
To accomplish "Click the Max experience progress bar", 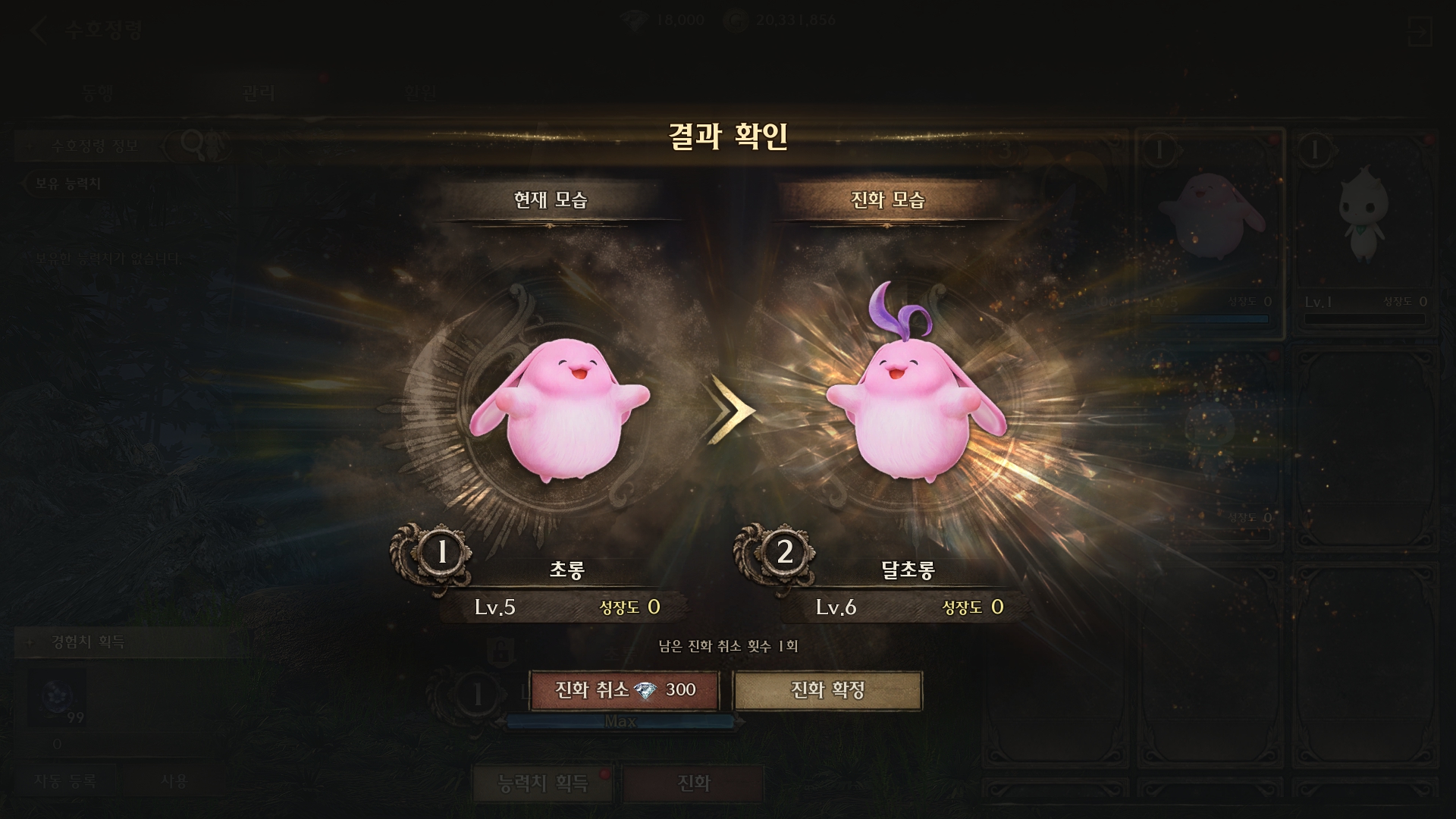I will coord(620,722).
